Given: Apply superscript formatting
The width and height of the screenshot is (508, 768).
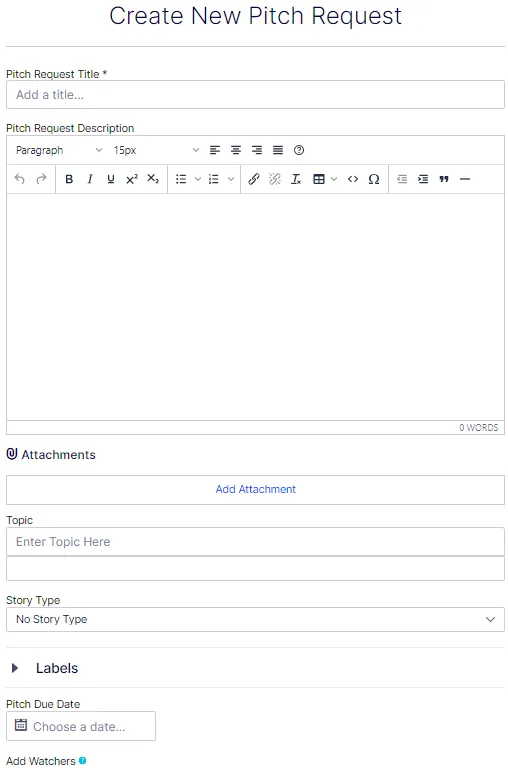Looking at the screenshot, I should (x=132, y=179).
